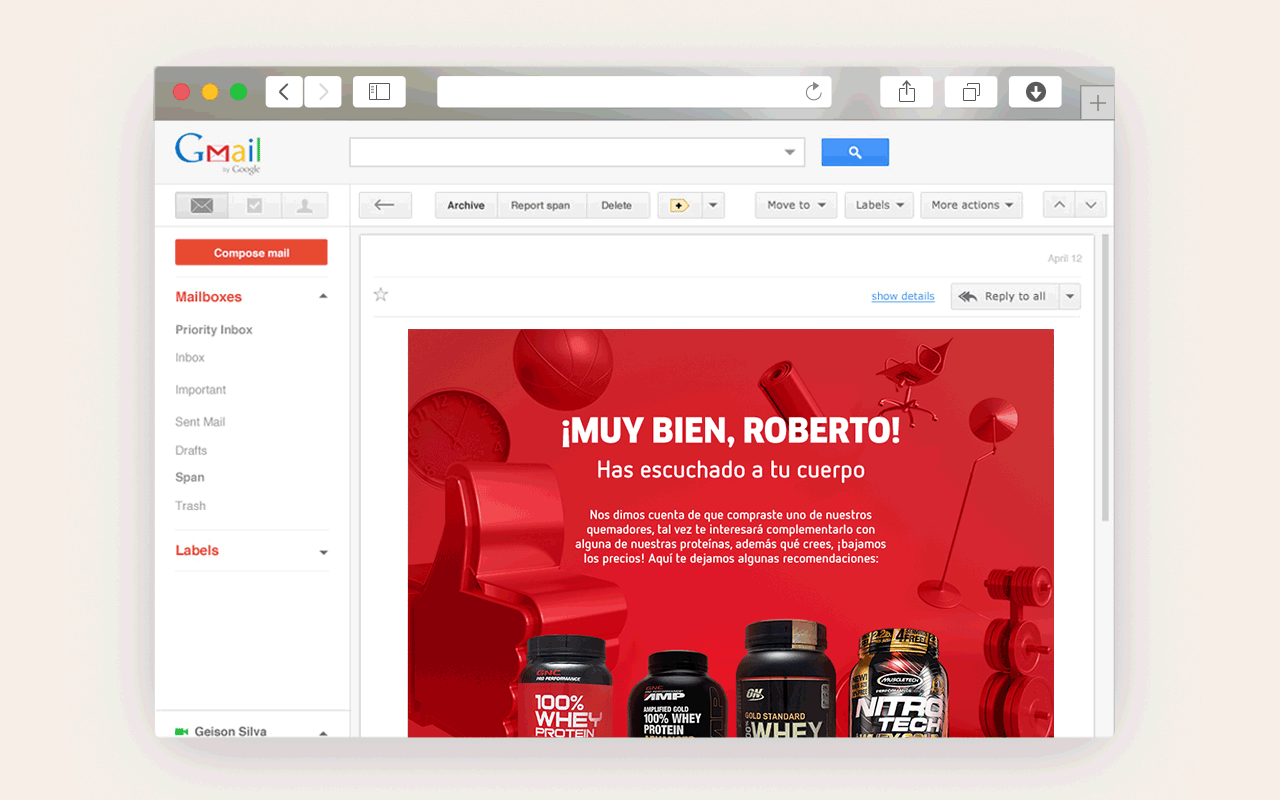
Task: Collapse the Mailboxes section arrow
Action: [x=322, y=297]
